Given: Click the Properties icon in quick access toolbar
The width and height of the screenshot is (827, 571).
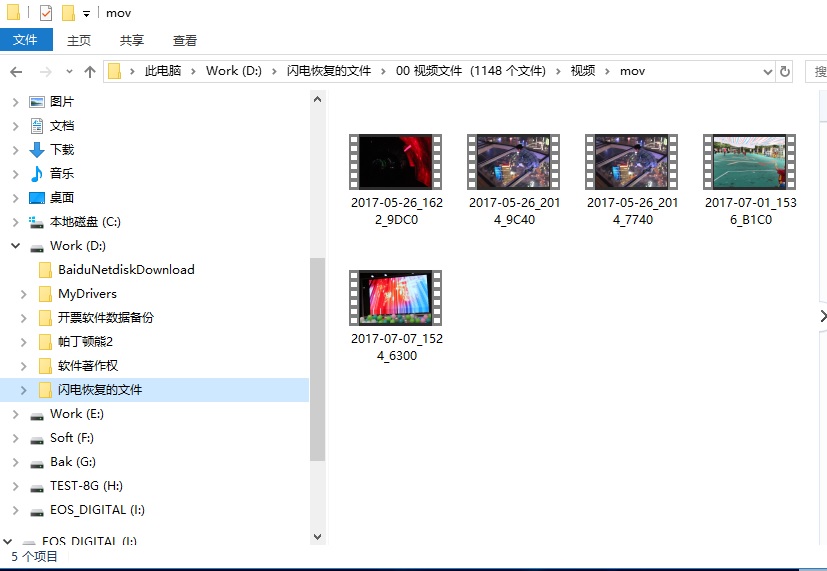Looking at the screenshot, I should pos(46,13).
